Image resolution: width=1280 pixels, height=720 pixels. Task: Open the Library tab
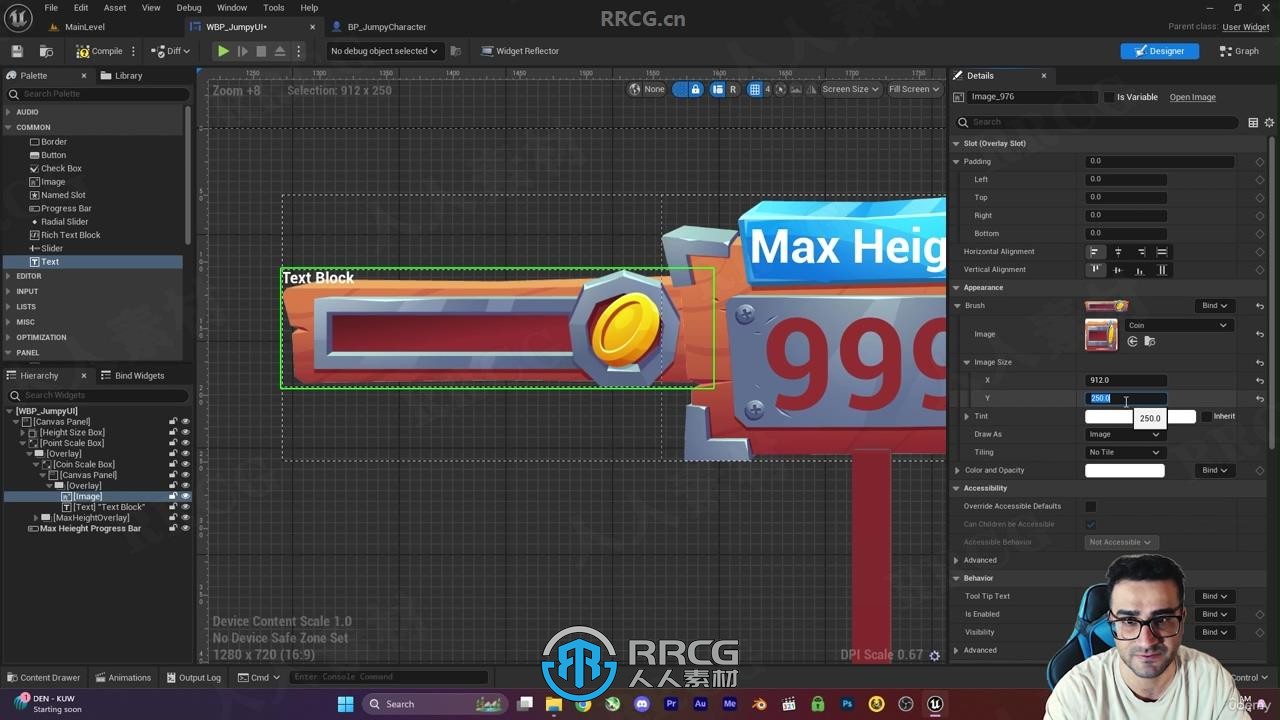tap(122, 75)
